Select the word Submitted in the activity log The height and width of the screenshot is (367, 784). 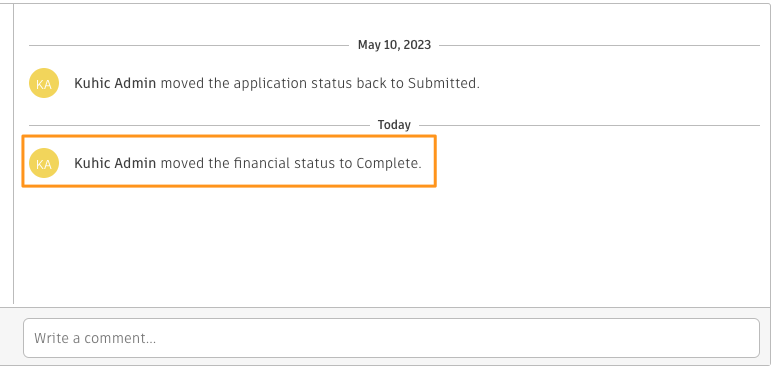point(442,83)
